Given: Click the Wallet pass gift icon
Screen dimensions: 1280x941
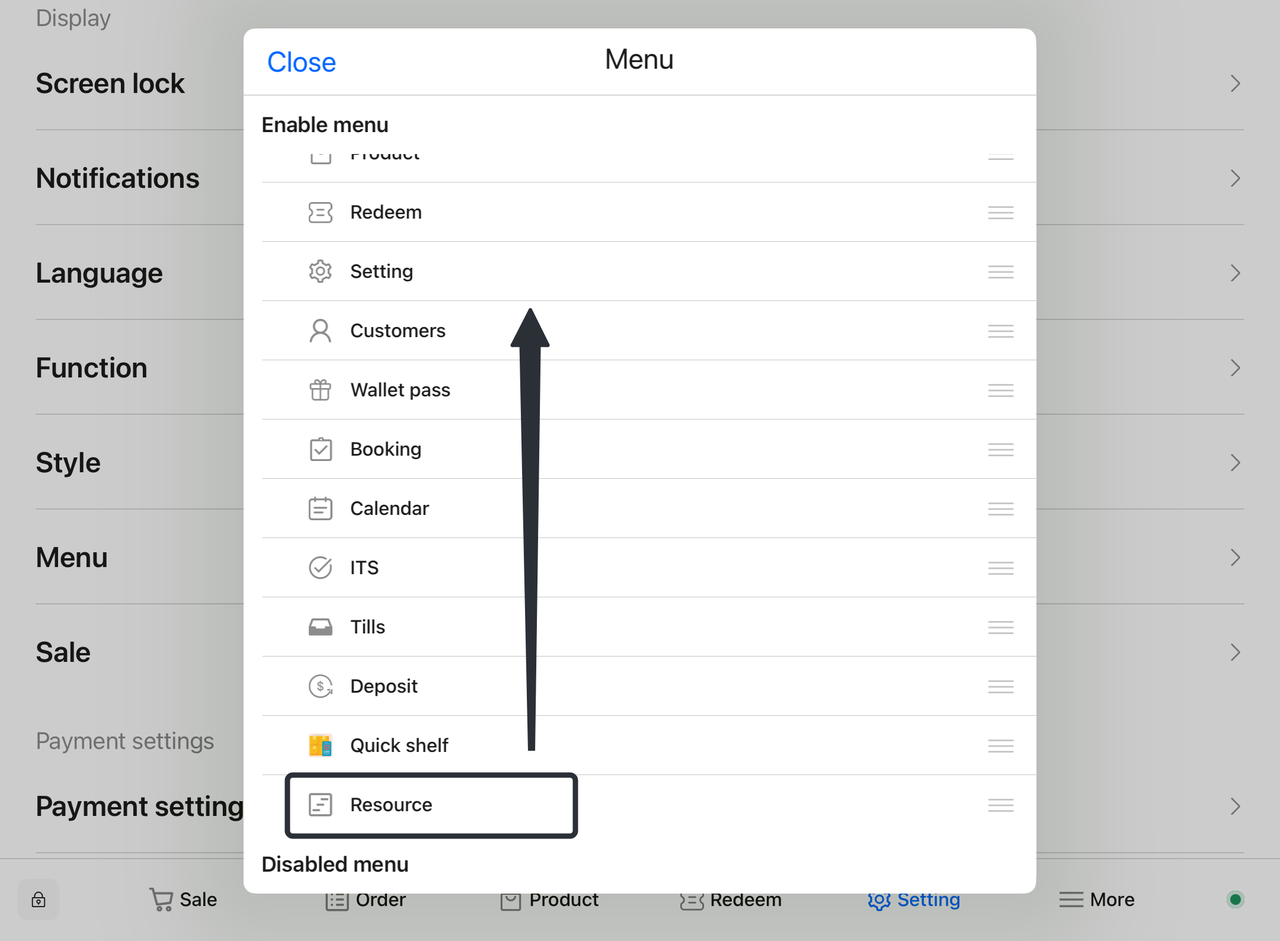Looking at the screenshot, I should [320, 390].
